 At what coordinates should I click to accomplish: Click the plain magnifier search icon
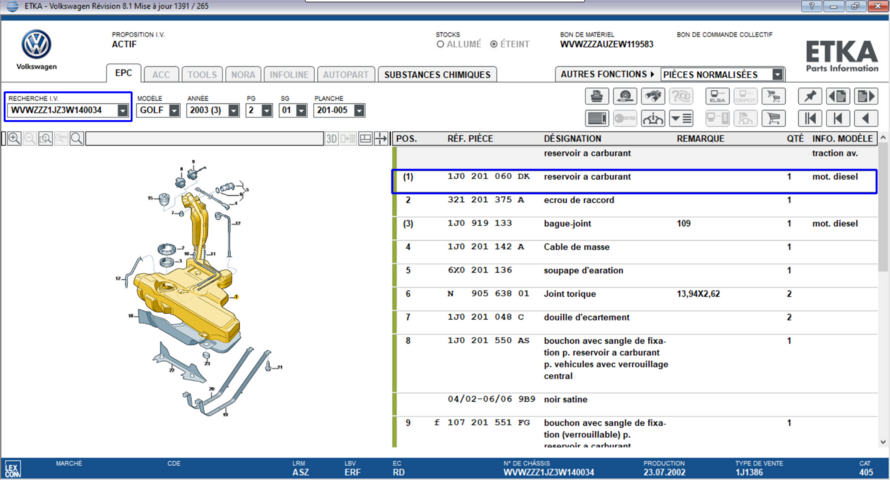[x=76, y=138]
